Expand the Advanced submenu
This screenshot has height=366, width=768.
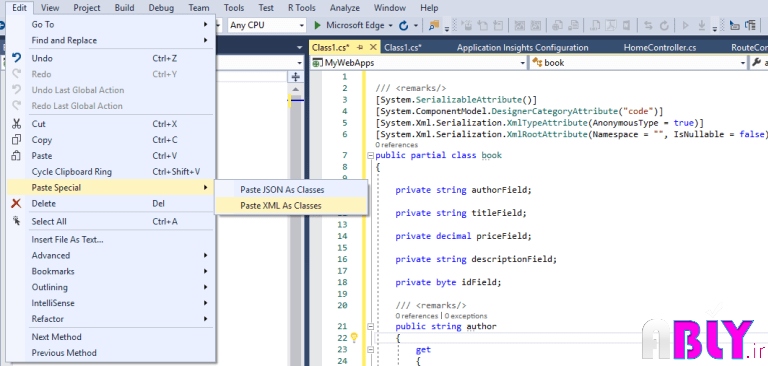(111, 255)
